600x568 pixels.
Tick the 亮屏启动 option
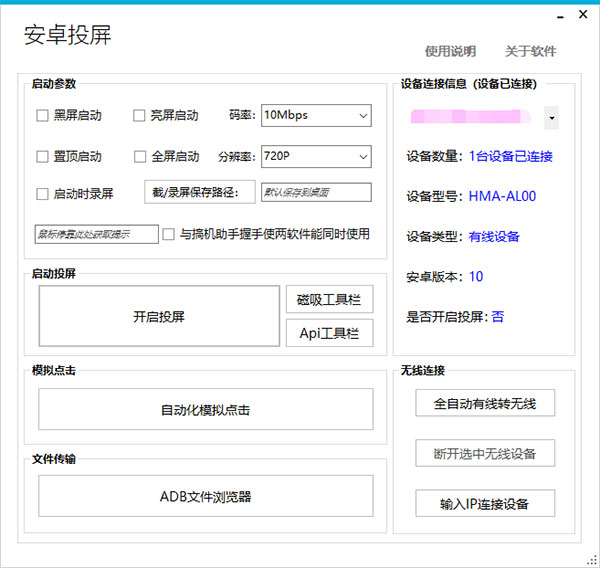(140, 116)
